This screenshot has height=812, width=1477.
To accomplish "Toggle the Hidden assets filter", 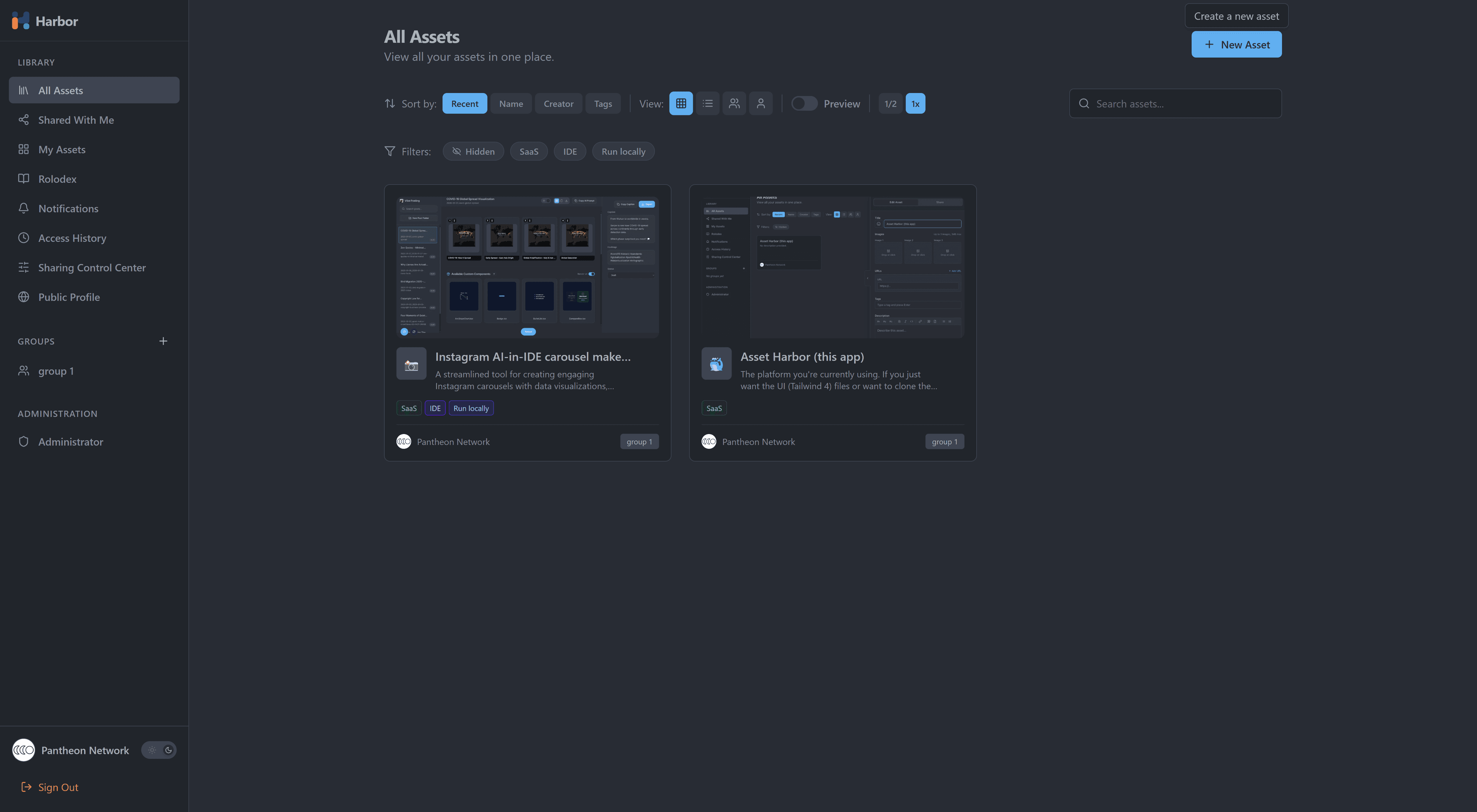I will click(x=473, y=151).
